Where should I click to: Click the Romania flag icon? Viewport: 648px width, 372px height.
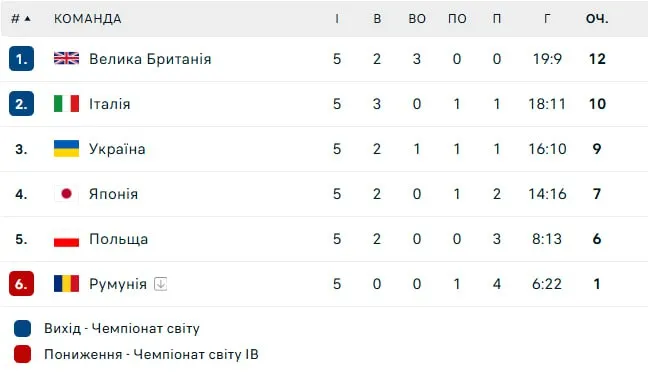click(67, 284)
